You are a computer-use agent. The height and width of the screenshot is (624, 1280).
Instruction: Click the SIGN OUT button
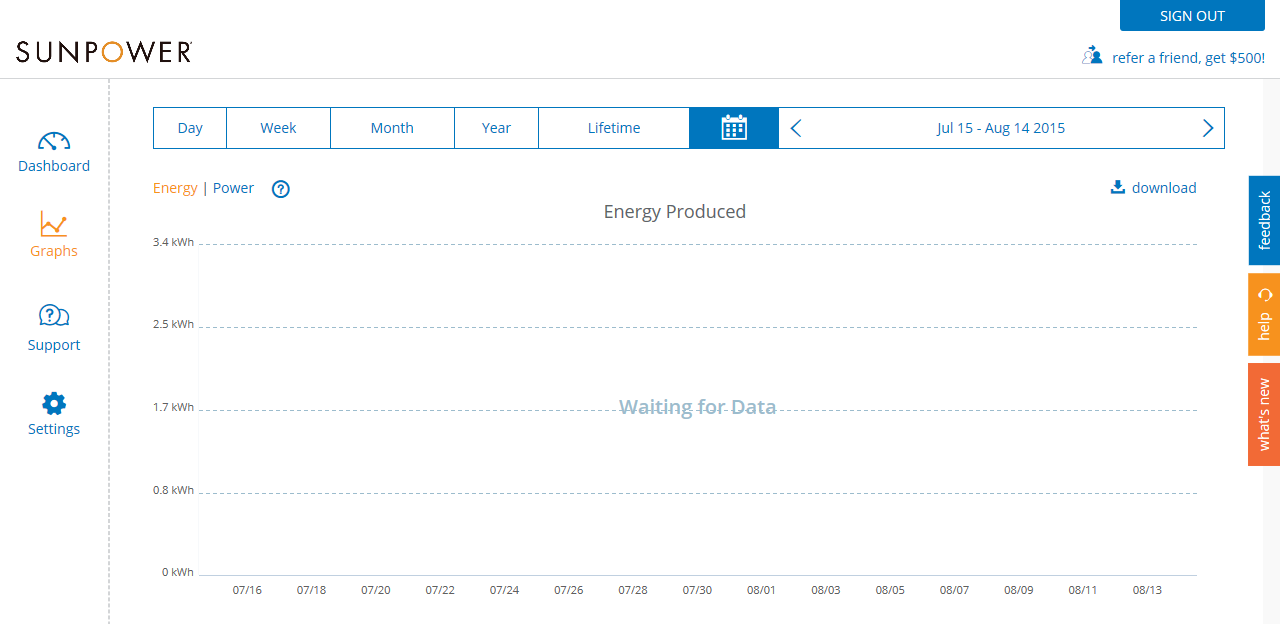point(1192,16)
